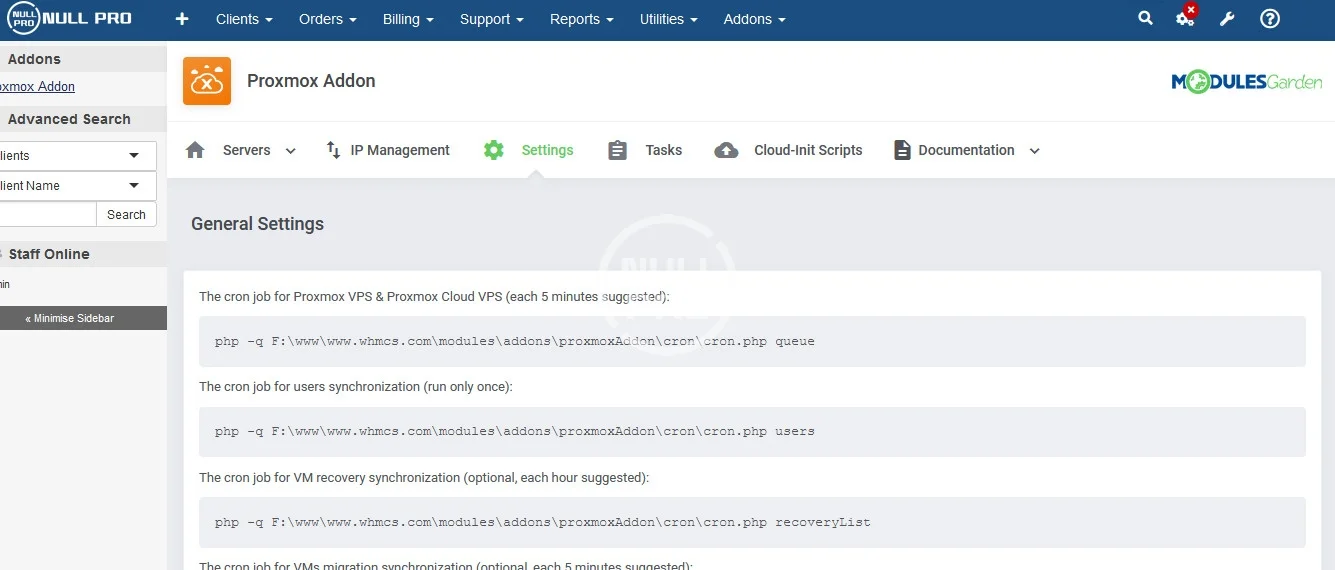
Task: Click the NULL PRO logo
Action: pyautogui.click(x=69, y=19)
